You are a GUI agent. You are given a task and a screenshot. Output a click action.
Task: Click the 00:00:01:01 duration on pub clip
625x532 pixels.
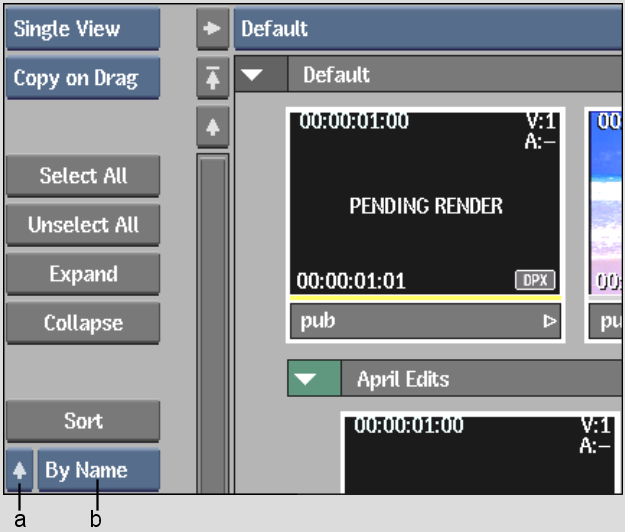351,281
